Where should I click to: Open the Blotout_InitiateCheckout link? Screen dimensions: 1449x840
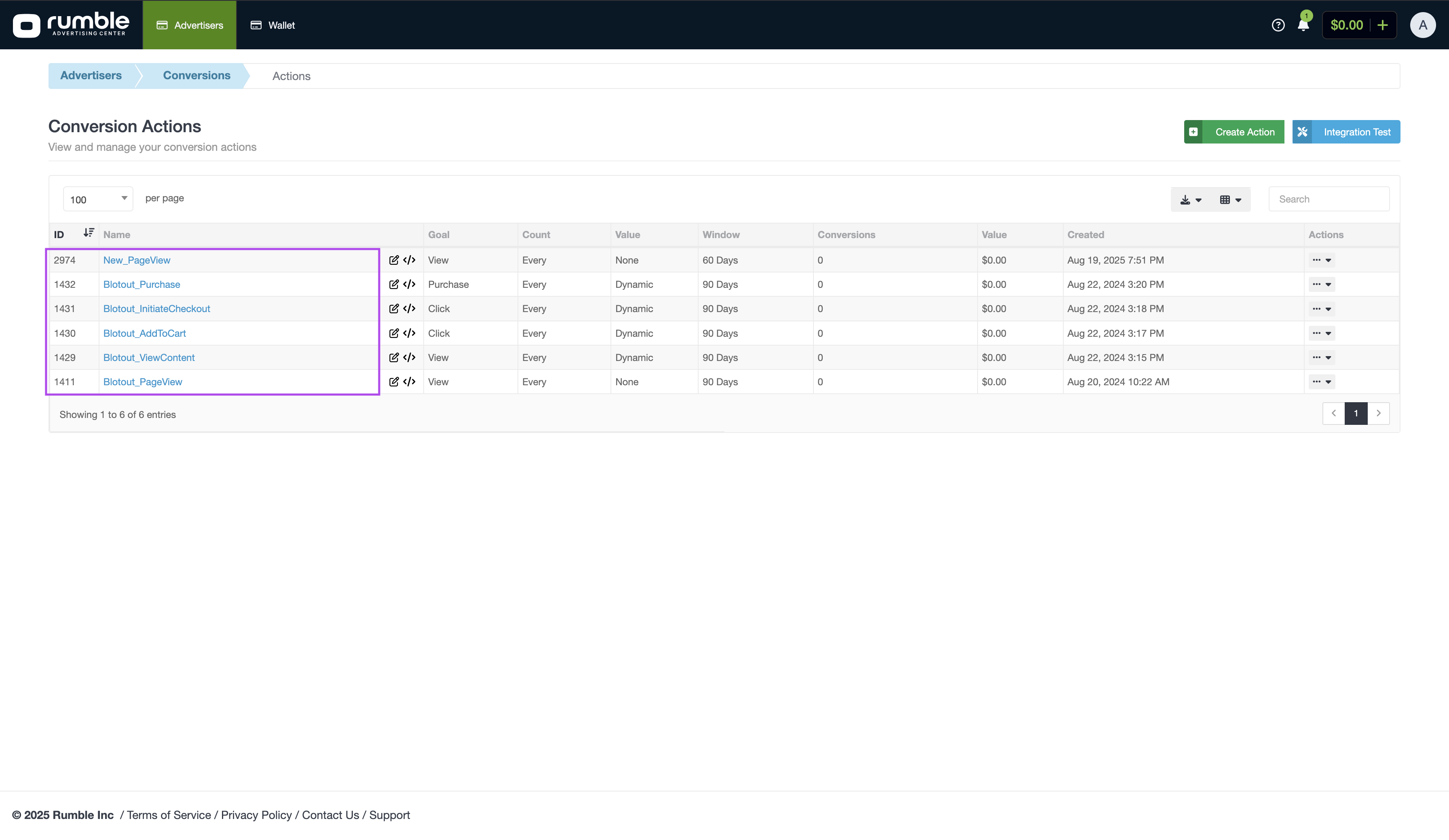pyautogui.click(x=156, y=309)
